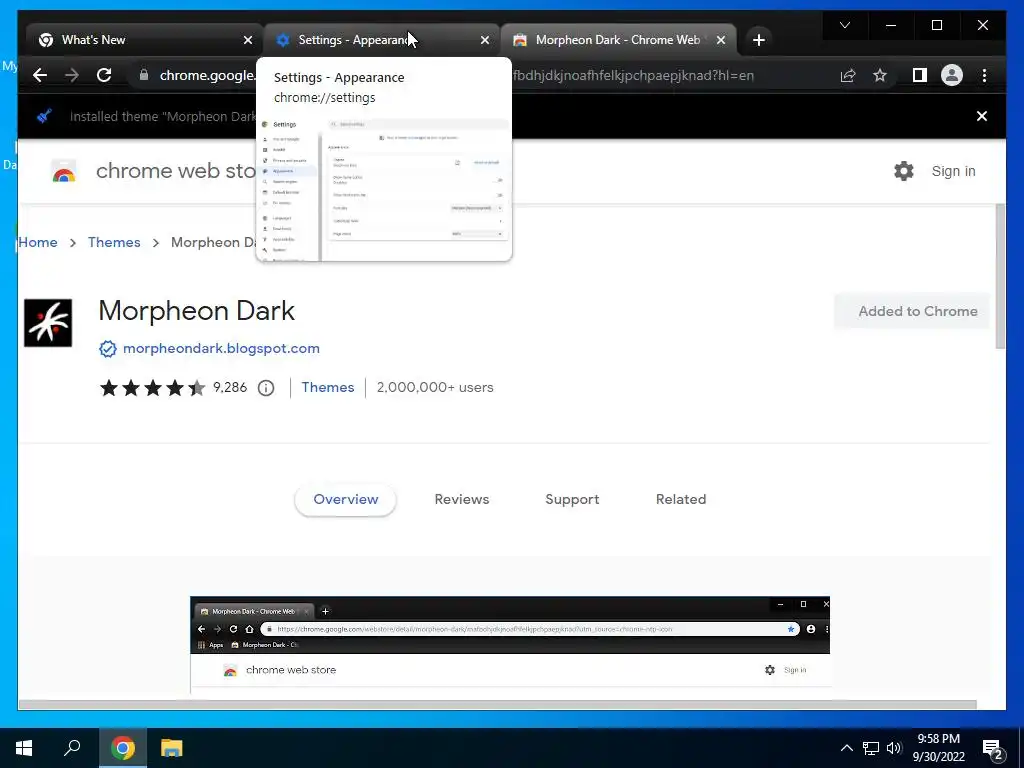Go to Themes breadcrumb link
The image size is (1024, 768).
click(114, 242)
